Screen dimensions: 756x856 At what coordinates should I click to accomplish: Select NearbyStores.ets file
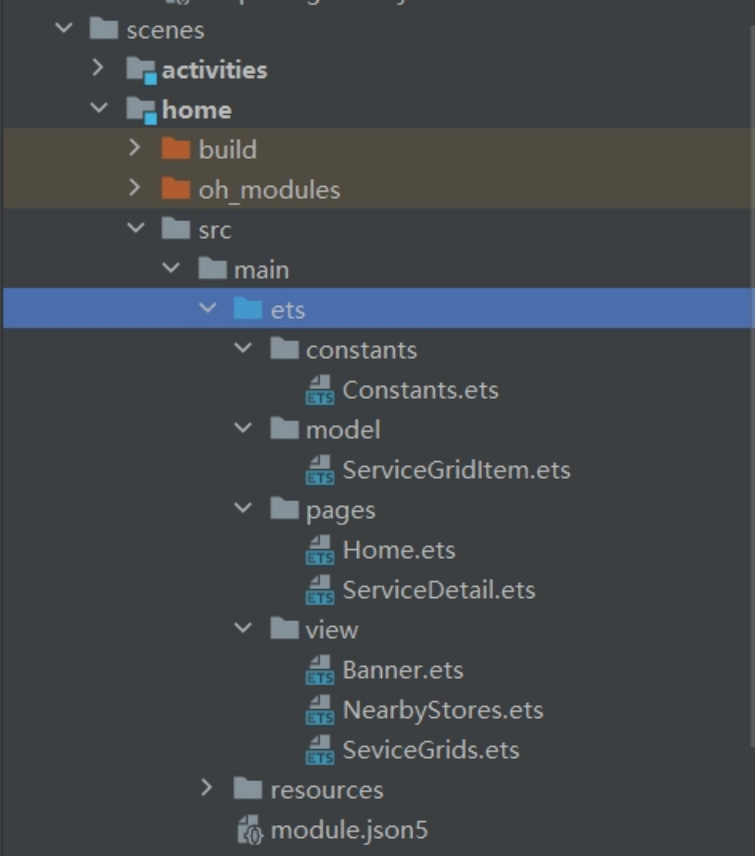click(443, 710)
